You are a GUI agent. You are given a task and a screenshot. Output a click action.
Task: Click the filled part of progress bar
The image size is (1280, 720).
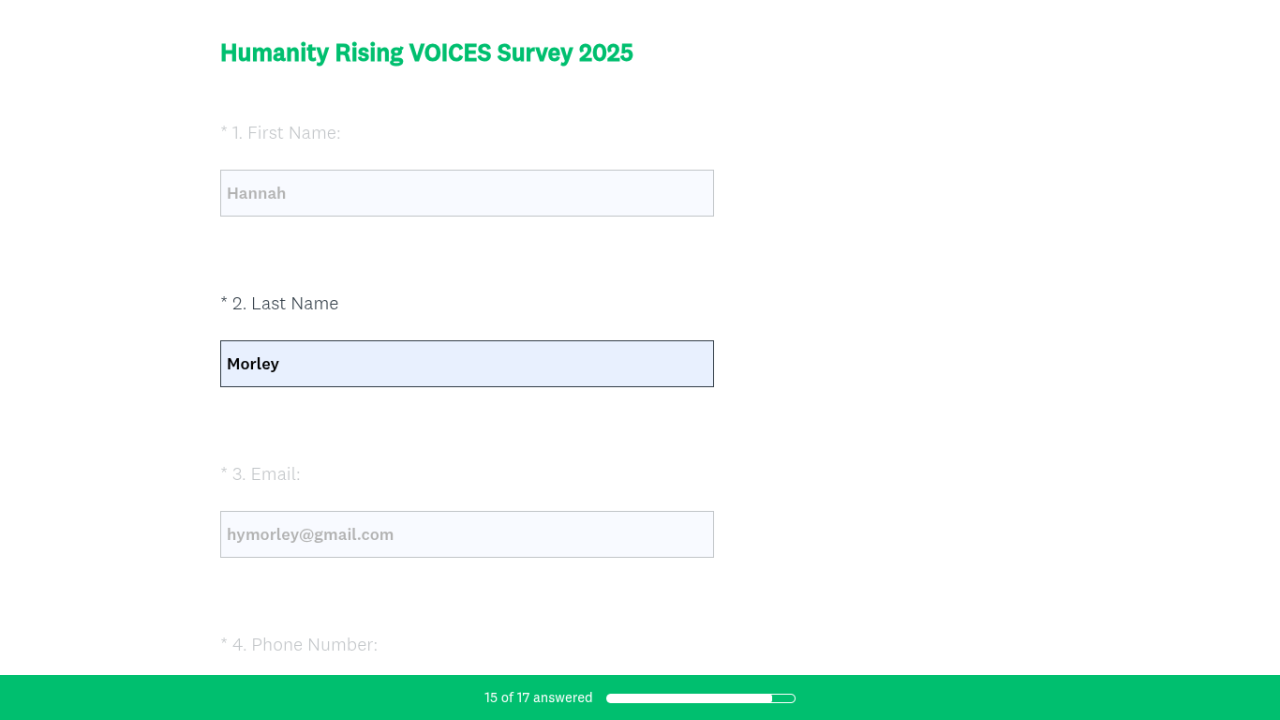pyautogui.click(x=688, y=698)
